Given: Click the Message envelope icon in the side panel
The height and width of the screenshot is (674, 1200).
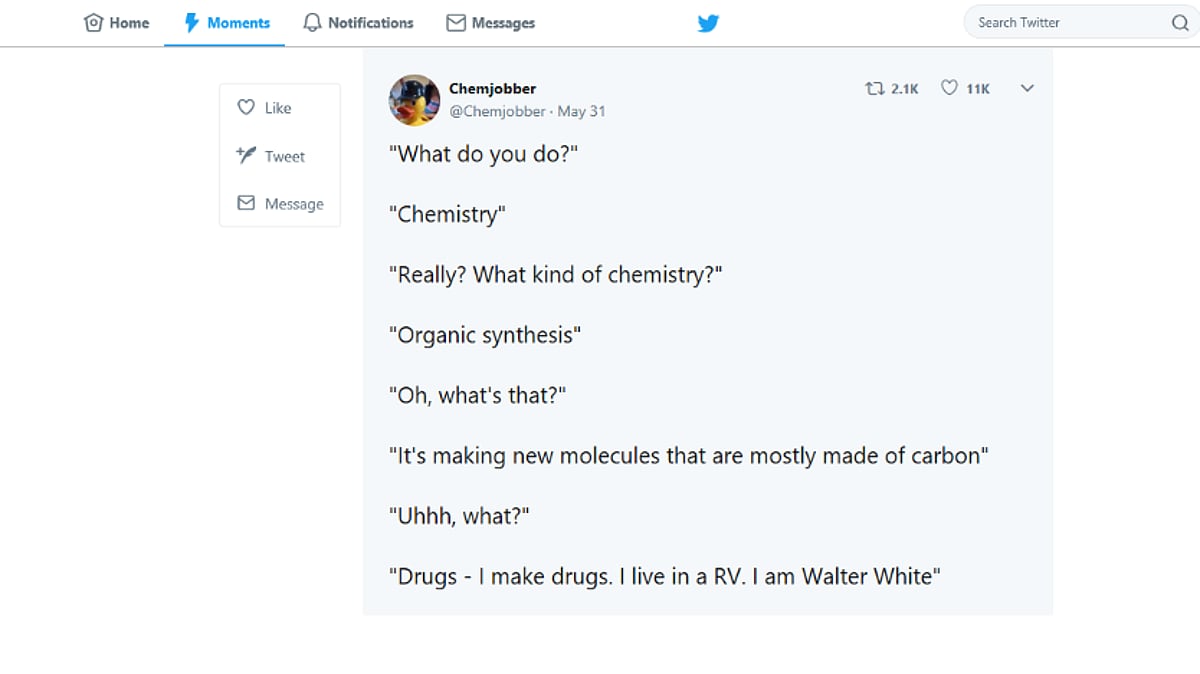Looking at the screenshot, I should pos(246,202).
